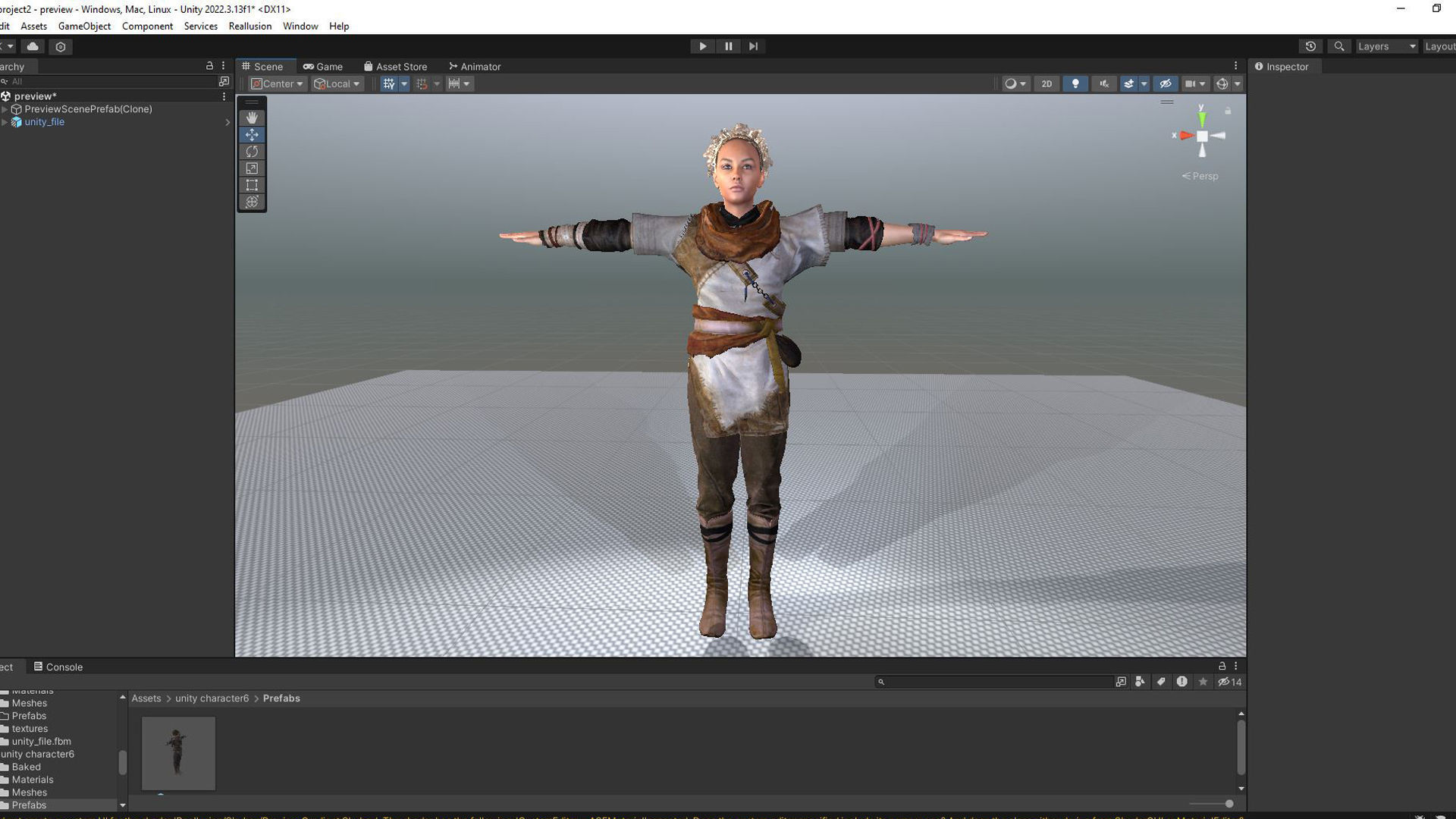Select the Transform combined tool

point(252,202)
